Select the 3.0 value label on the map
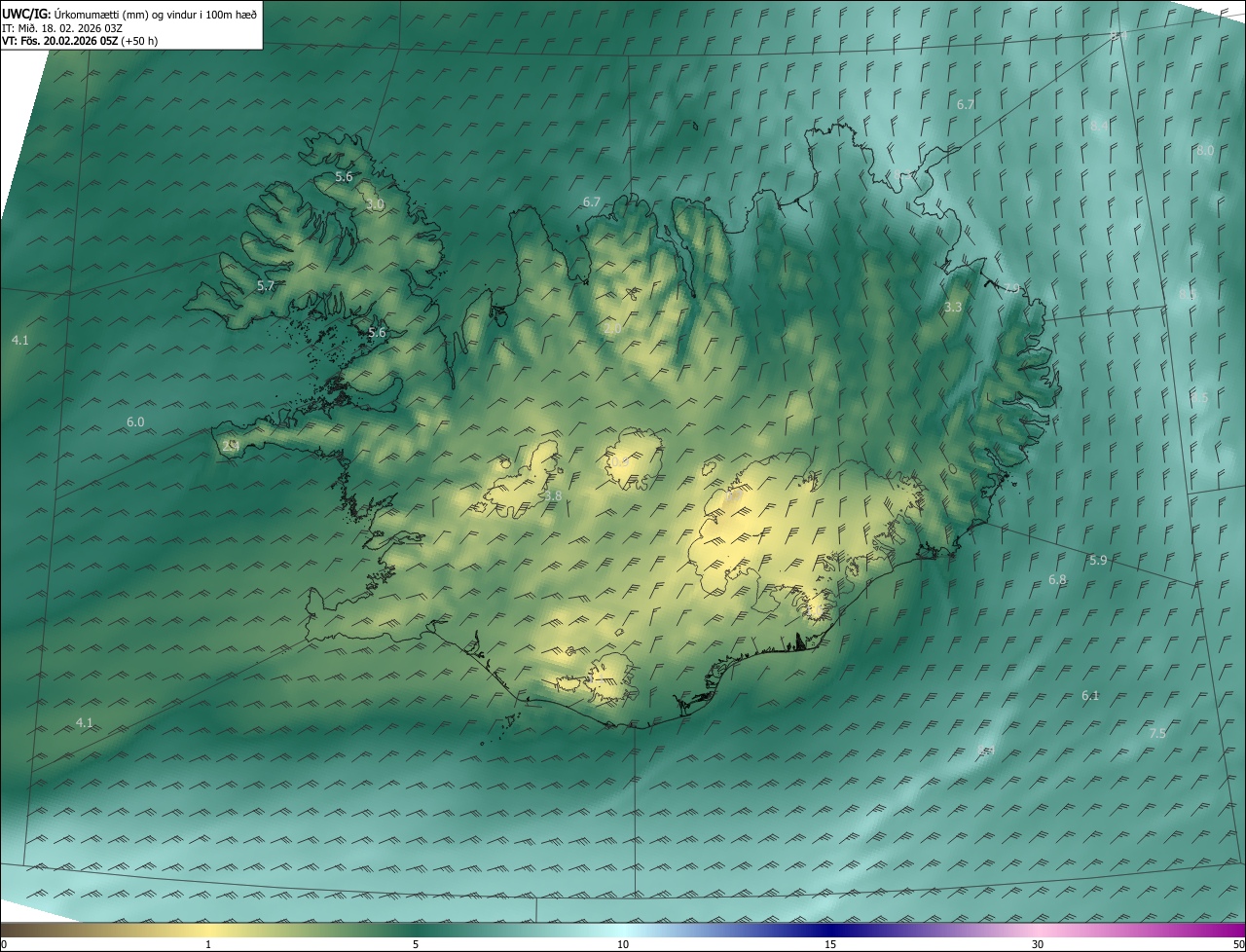The width and height of the screenshot is (1246, 952). tap(375, 204)
